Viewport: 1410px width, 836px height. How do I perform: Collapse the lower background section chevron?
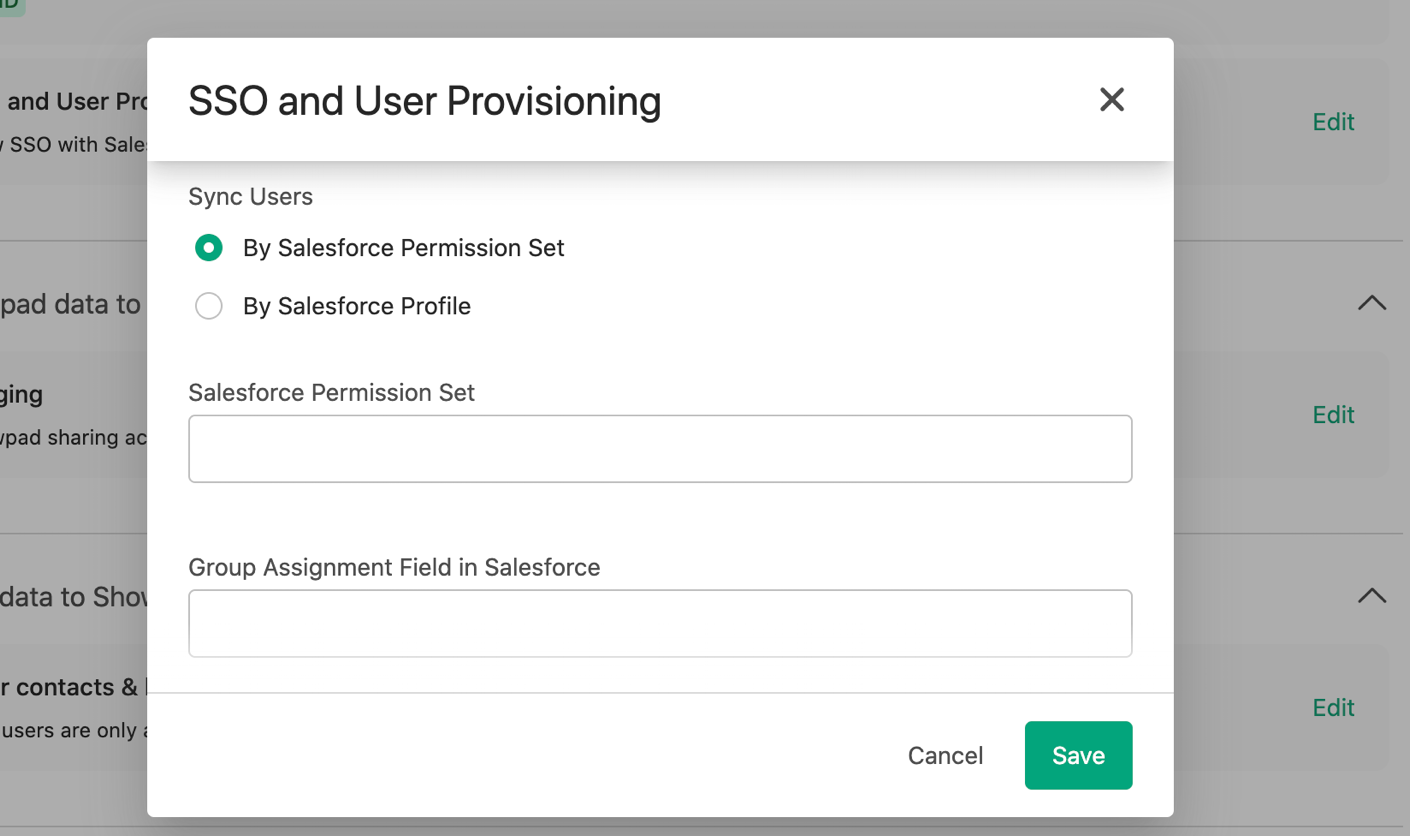point(1372,596)
